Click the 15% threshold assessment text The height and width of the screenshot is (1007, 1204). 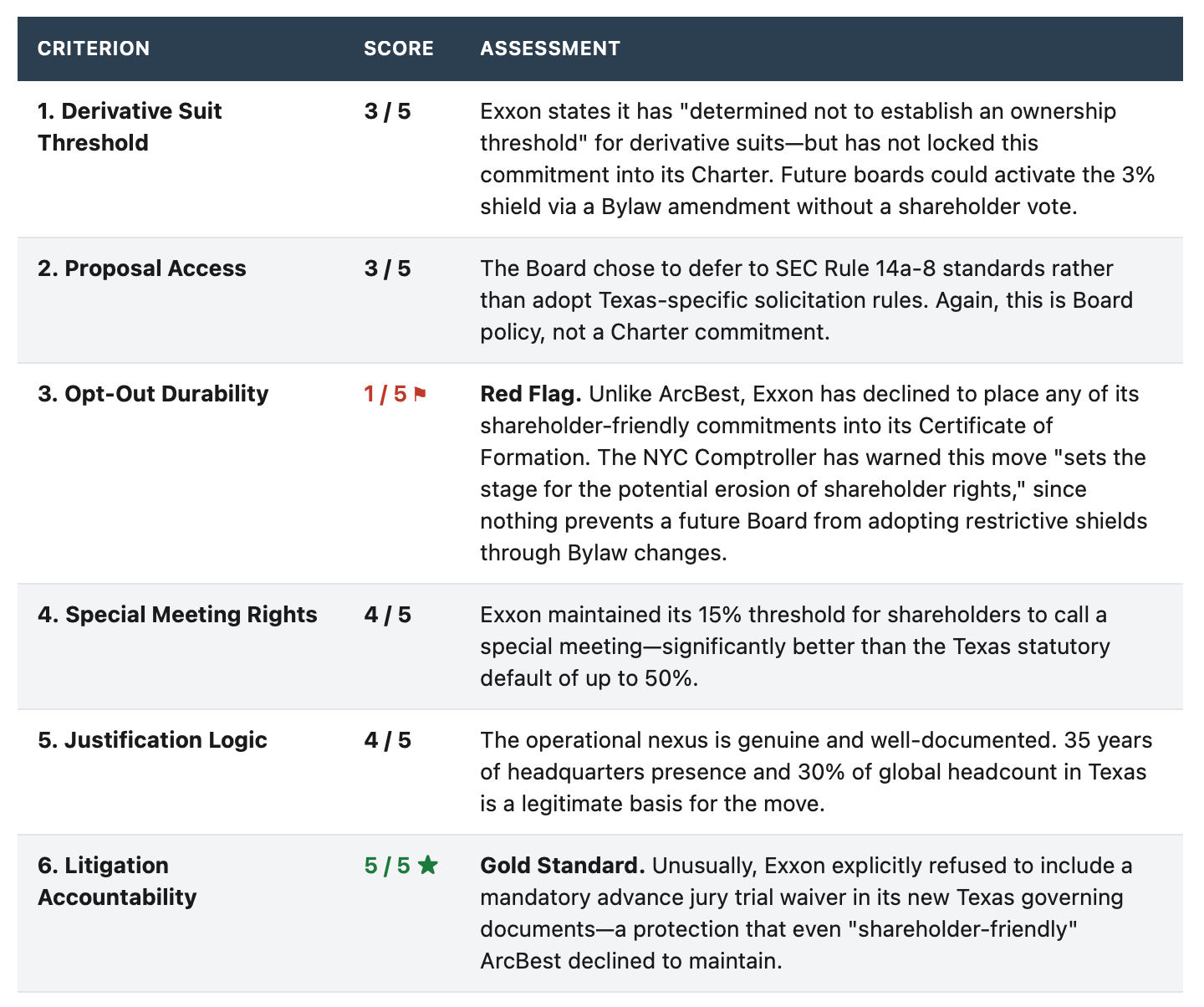[795, 647]
